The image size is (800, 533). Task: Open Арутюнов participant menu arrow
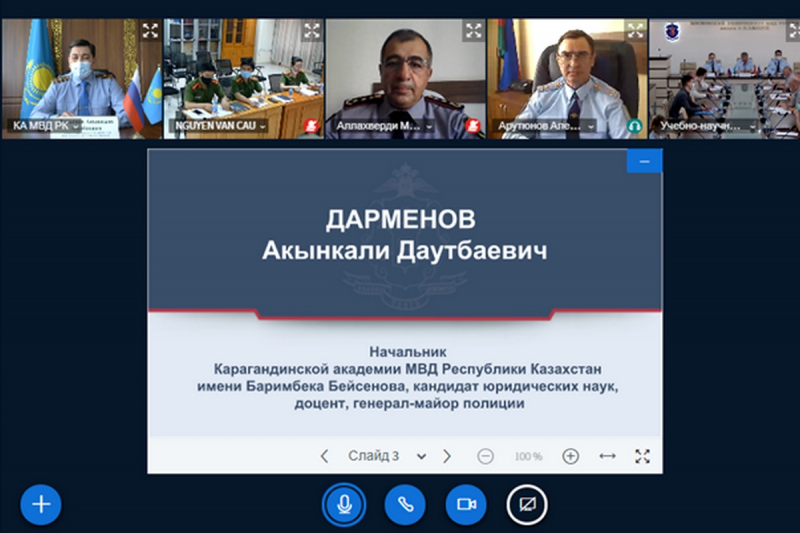591,126
